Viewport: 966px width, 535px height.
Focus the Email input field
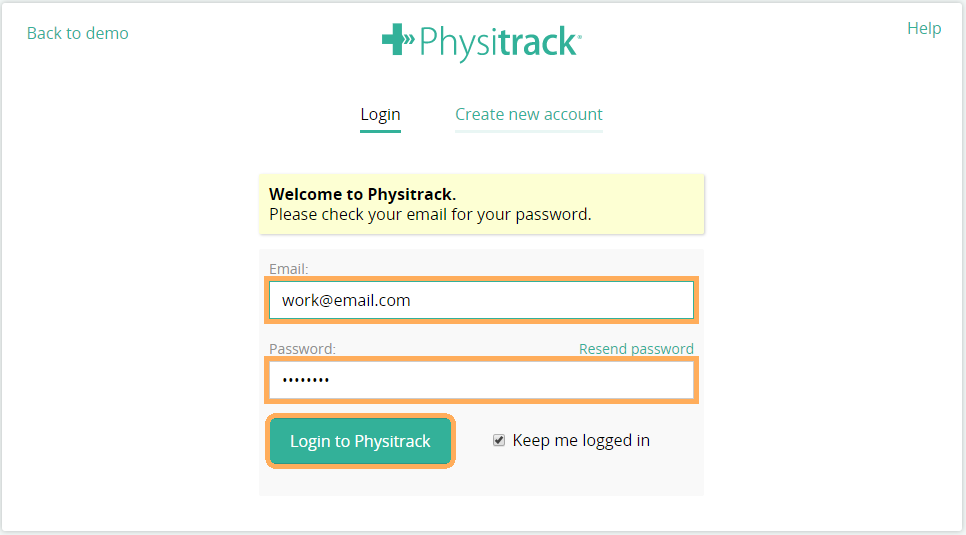[x=482, y=300]
